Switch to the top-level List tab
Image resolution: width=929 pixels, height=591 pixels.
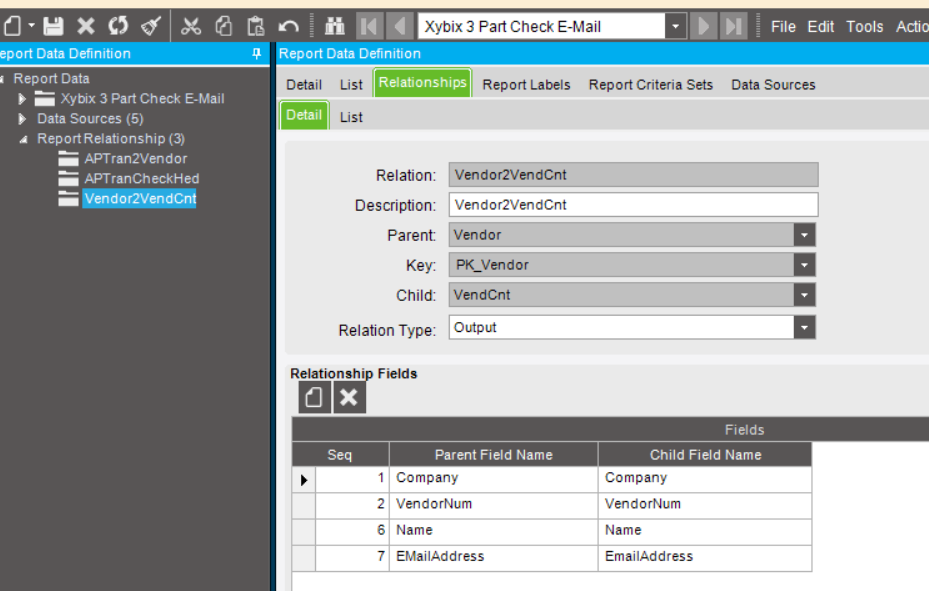[x=351, y=85]
